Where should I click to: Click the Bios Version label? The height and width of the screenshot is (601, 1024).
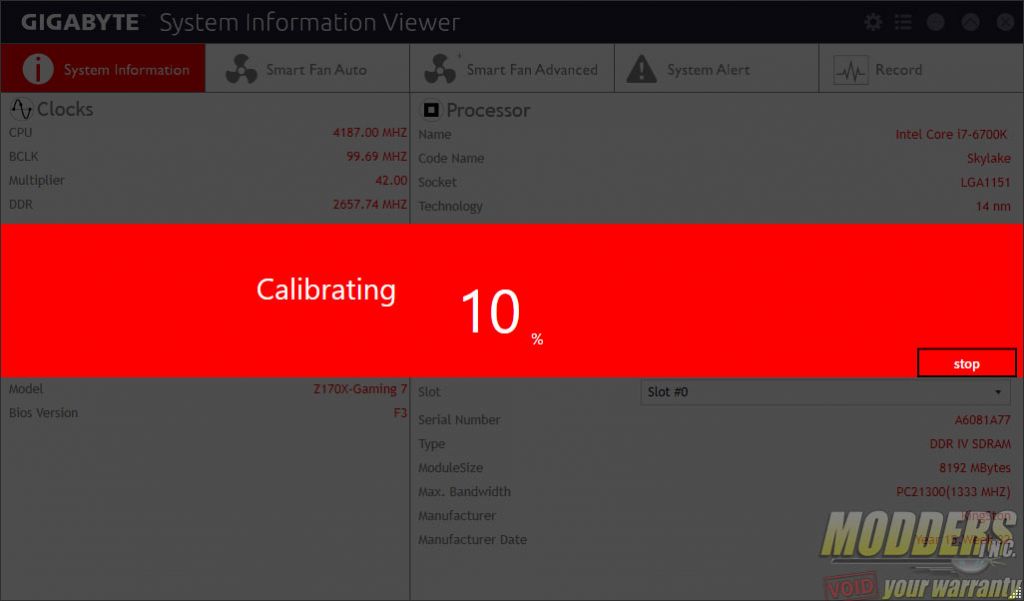click(x=43, y=413)
